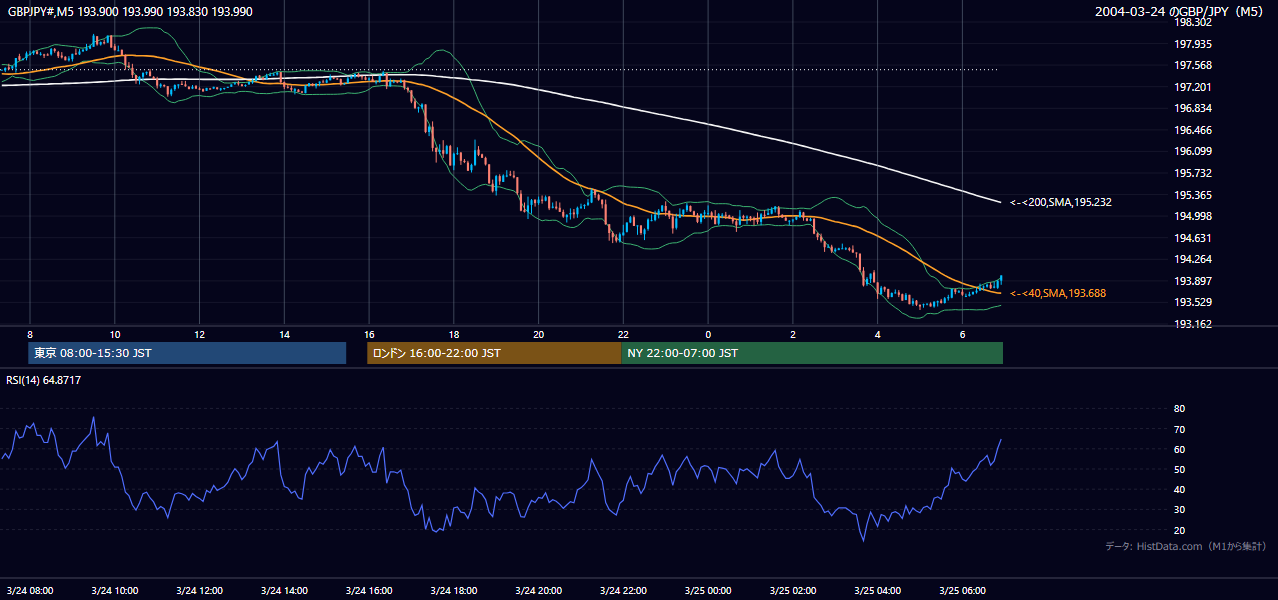This screenshot has height=600, width=1278.
Task: Click hour tick 10 under price chart
Action: (x=115, y=334)
